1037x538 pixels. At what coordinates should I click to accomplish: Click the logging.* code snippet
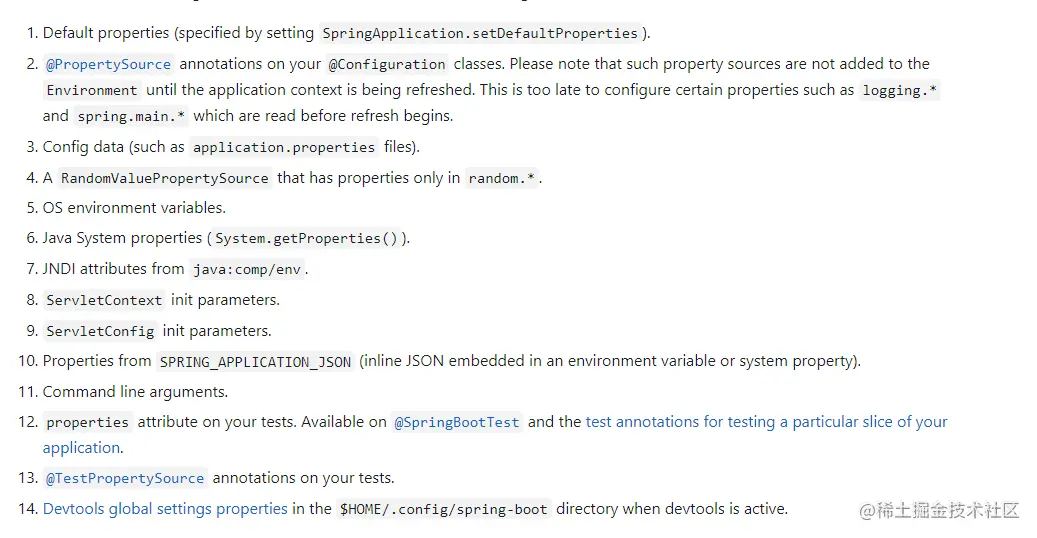900,90
